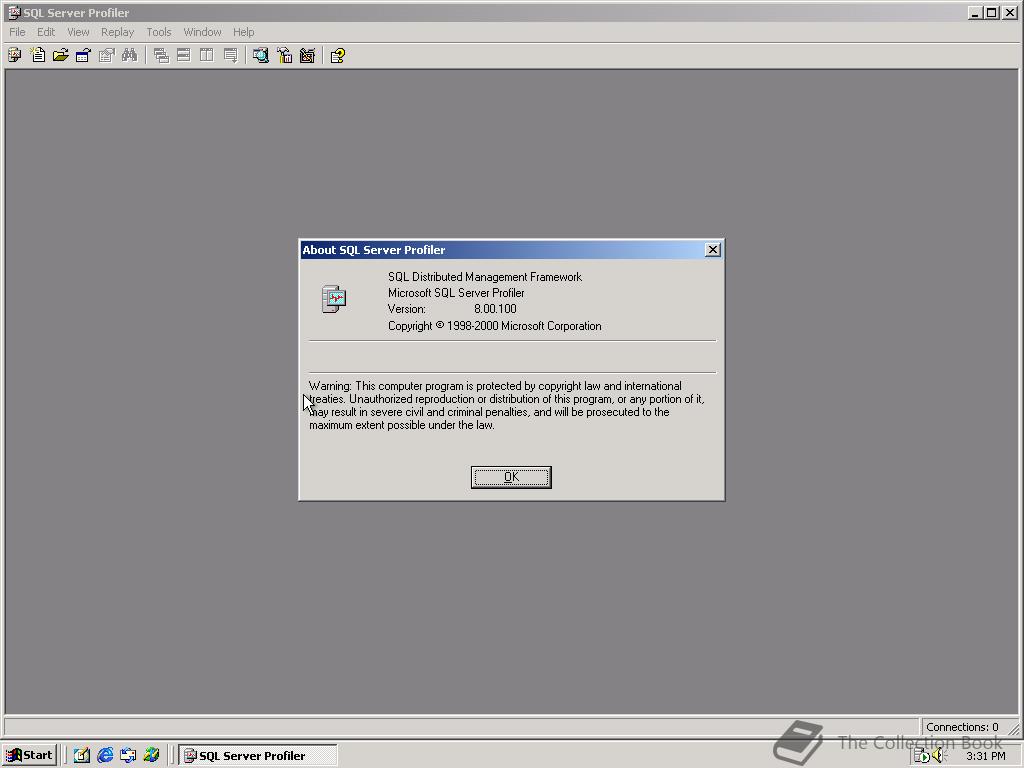Click the 'Version: 8.00.100' text
Image resolution: width=1024 pixels, height=768 pixels.
pos(452,309)
